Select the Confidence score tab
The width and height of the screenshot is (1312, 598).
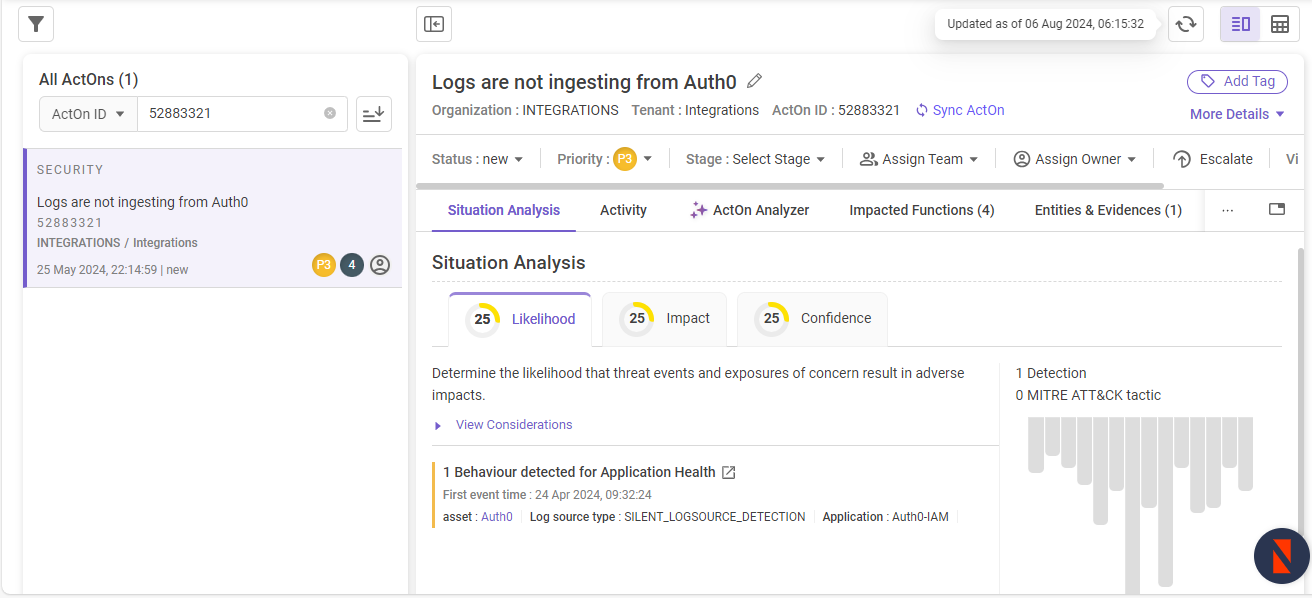pyautogui.click(x=812, y=319)
